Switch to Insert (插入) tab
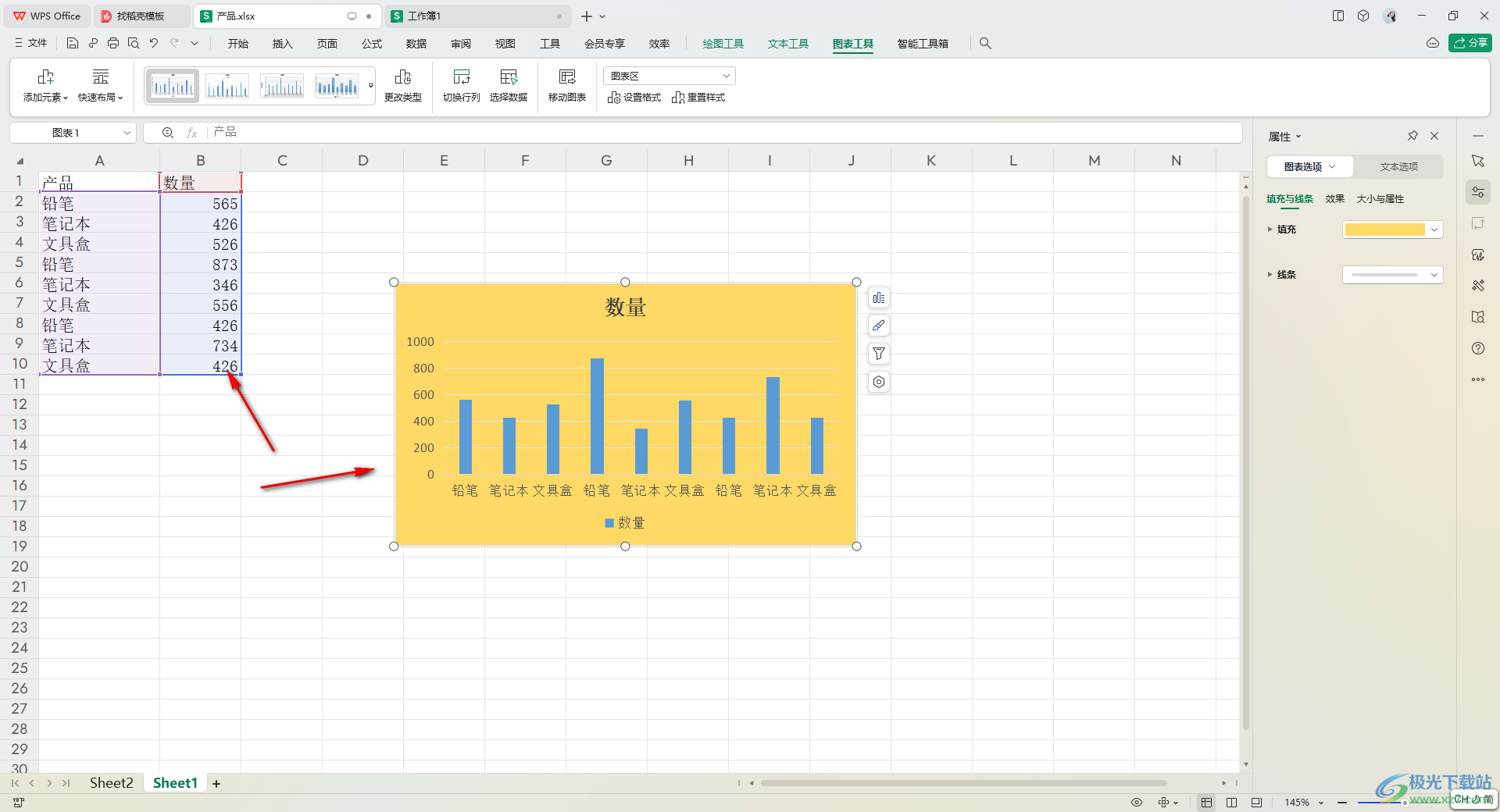The image size is (1500, 812). (x=283, y=44)
